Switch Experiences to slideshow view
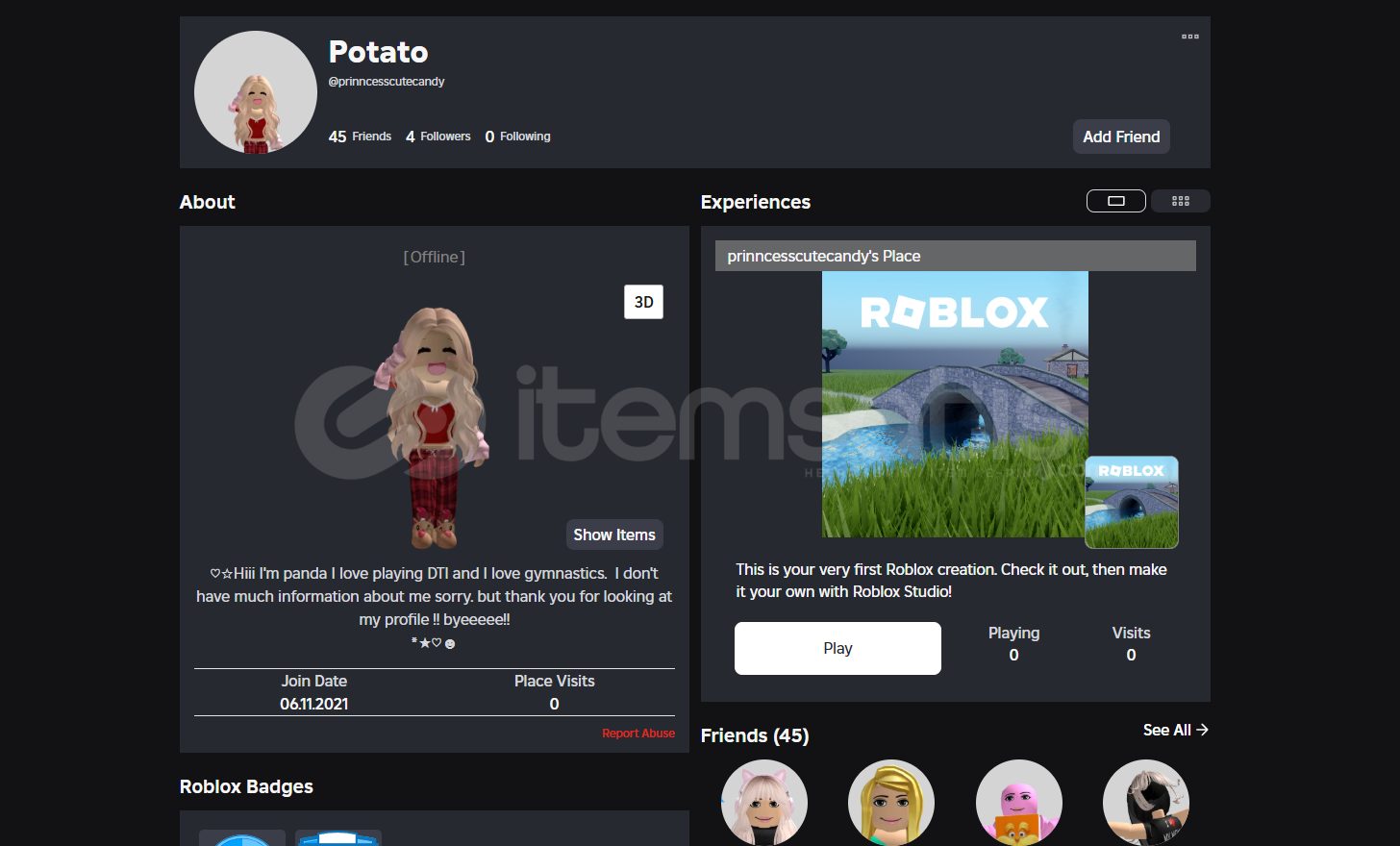Screen dimensions: 1400x846 coord(1116,201)
